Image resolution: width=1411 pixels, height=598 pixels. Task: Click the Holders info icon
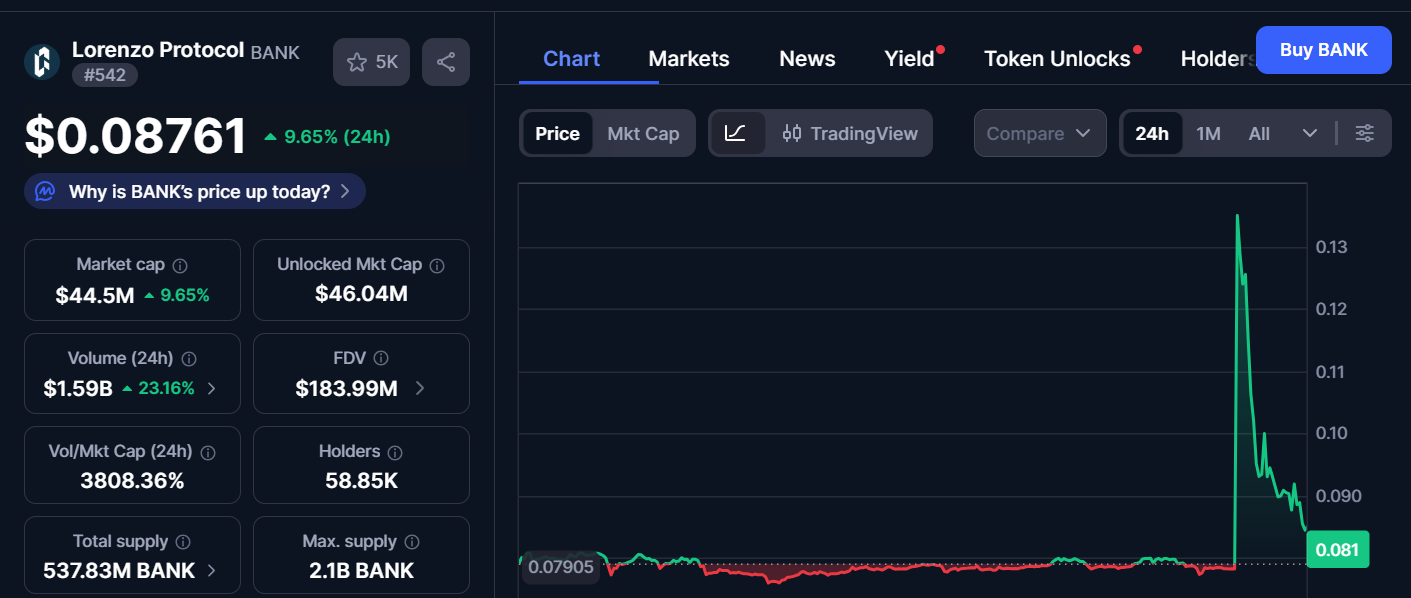click(x=395, y=452)
